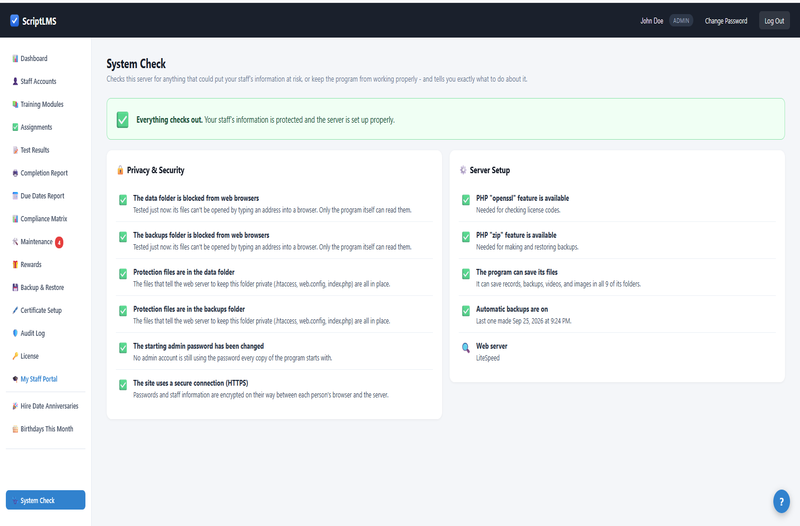Click the License key icon

(15, 356)
